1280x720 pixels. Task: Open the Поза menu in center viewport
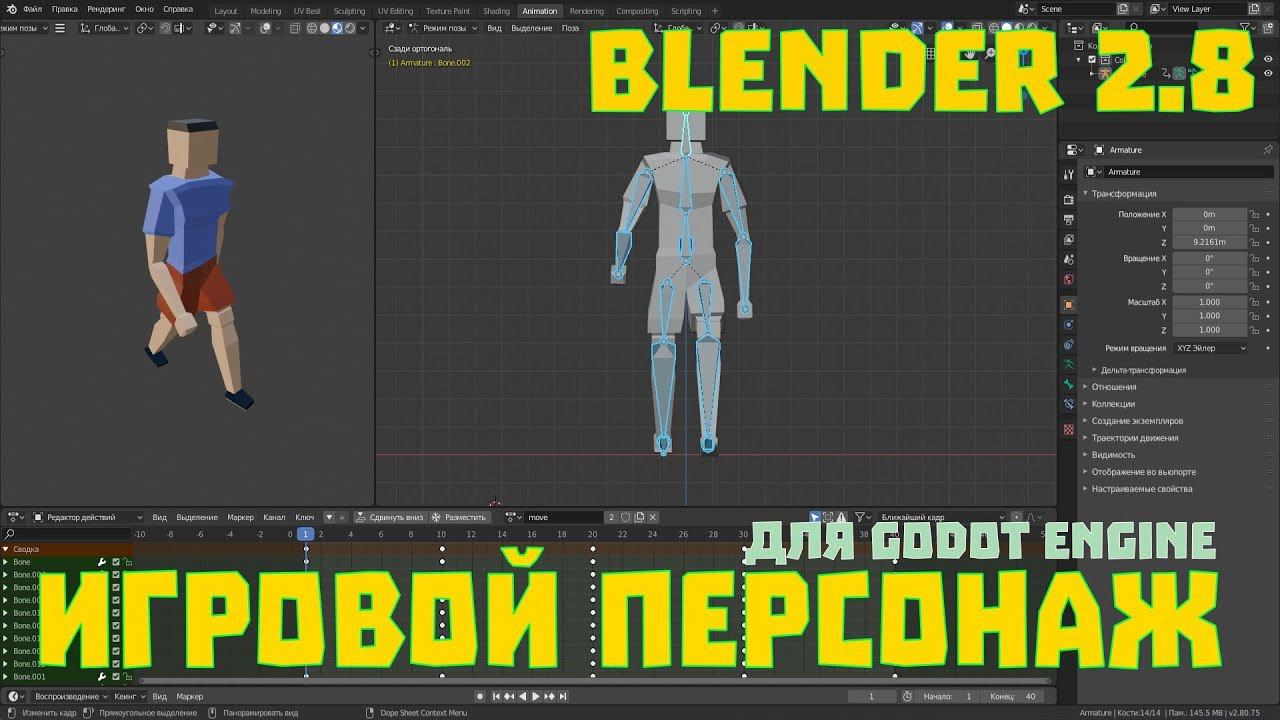pos(570,28)
